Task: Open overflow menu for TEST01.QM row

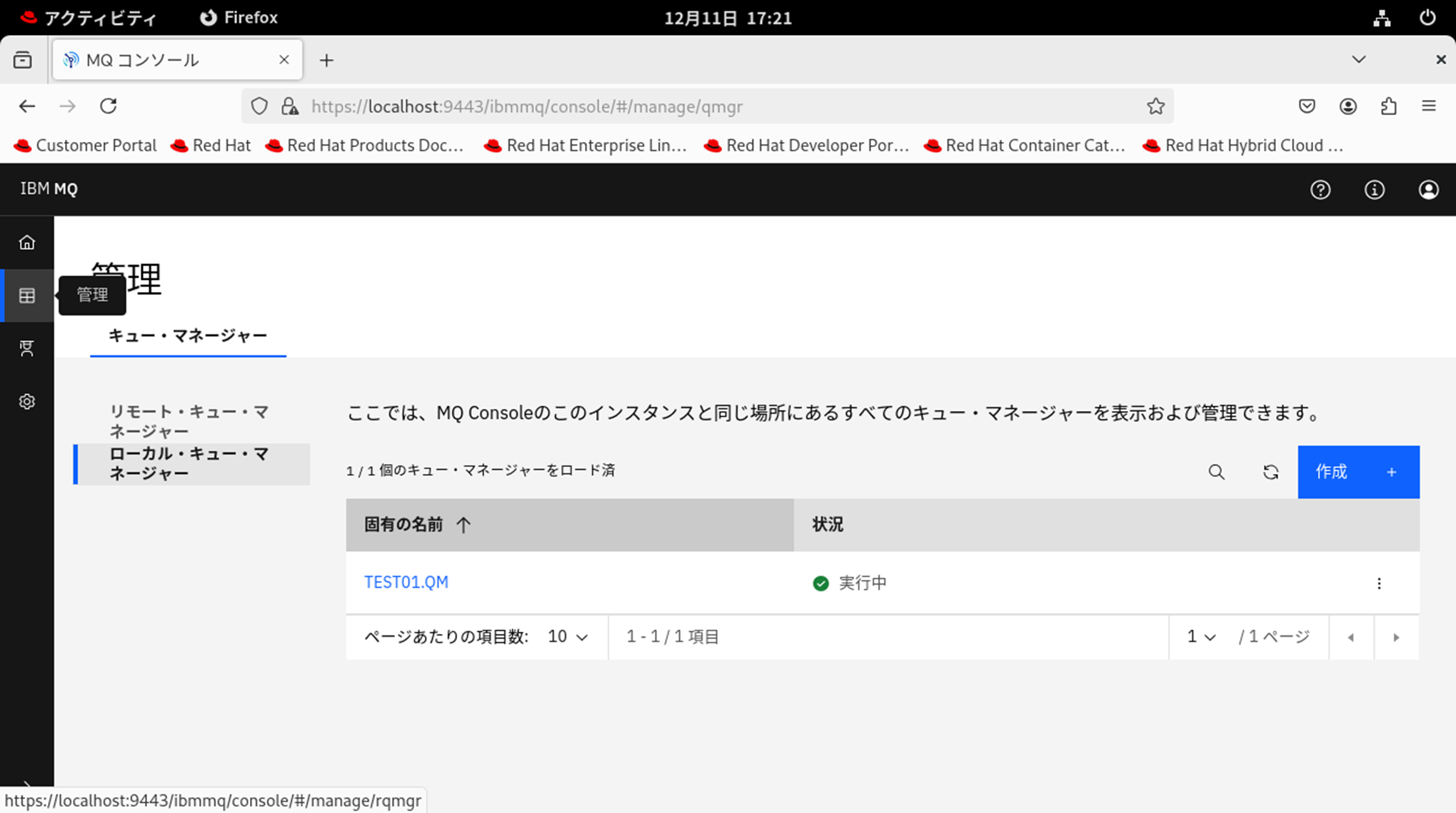Action: (1379, 584)
